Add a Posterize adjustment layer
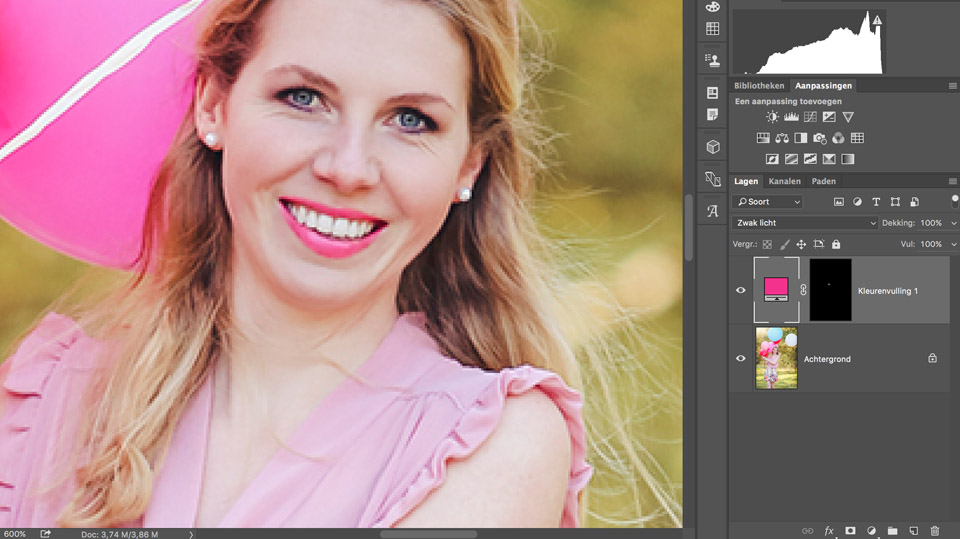960x539 pixels. (x=791, y=159)
